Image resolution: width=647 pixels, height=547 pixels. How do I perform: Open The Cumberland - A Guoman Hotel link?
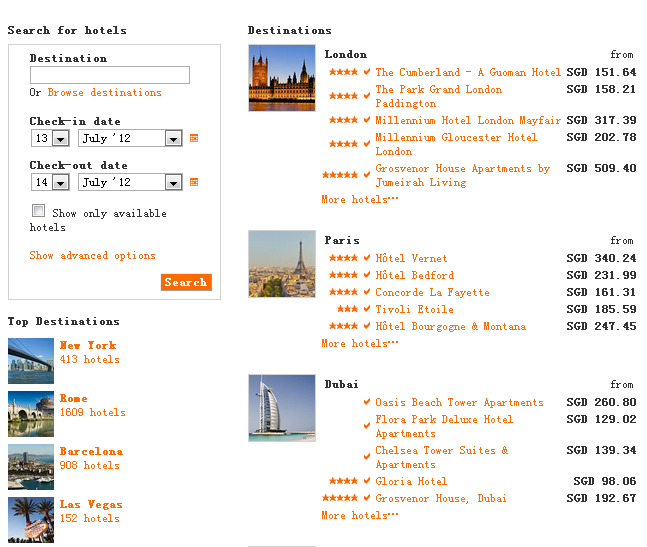click(468, 72)
